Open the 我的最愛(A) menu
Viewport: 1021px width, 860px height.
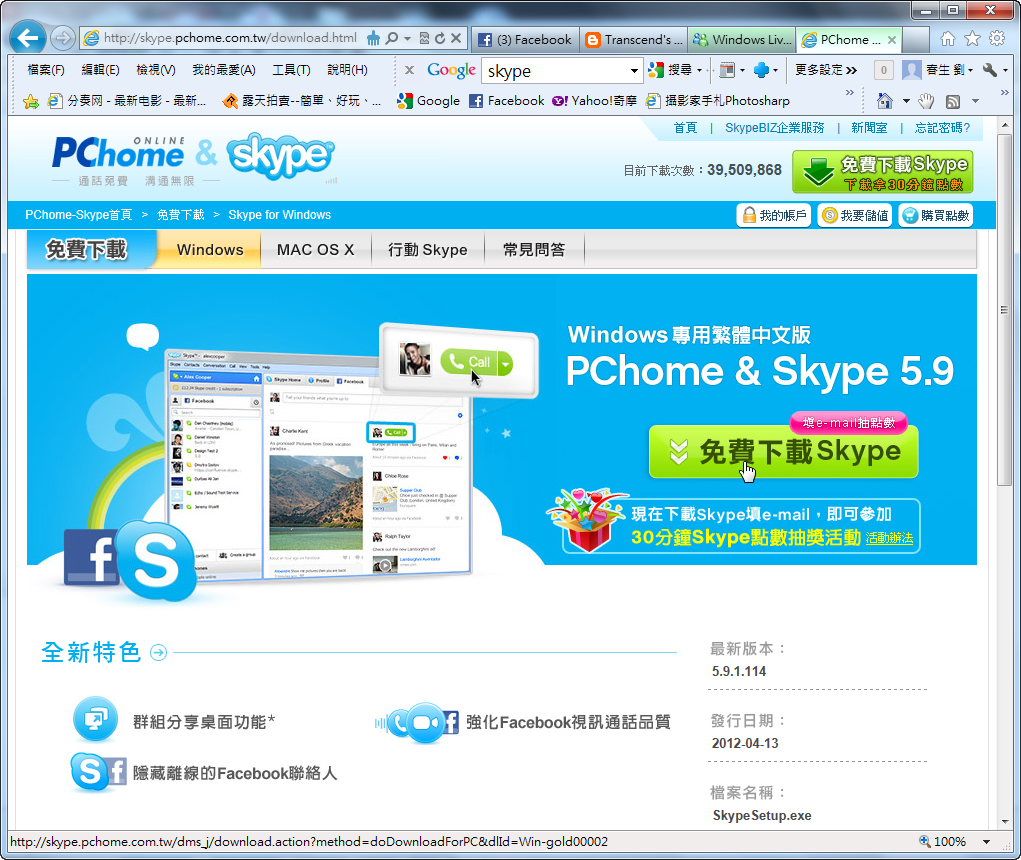pos(223,70)
